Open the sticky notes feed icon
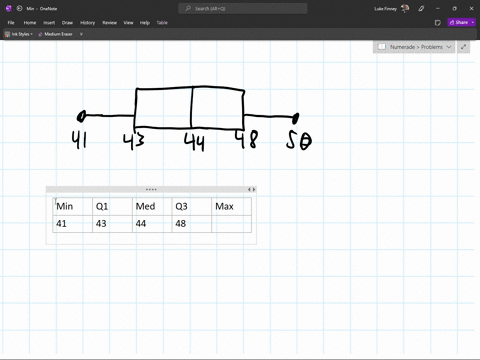 point(438,22)
